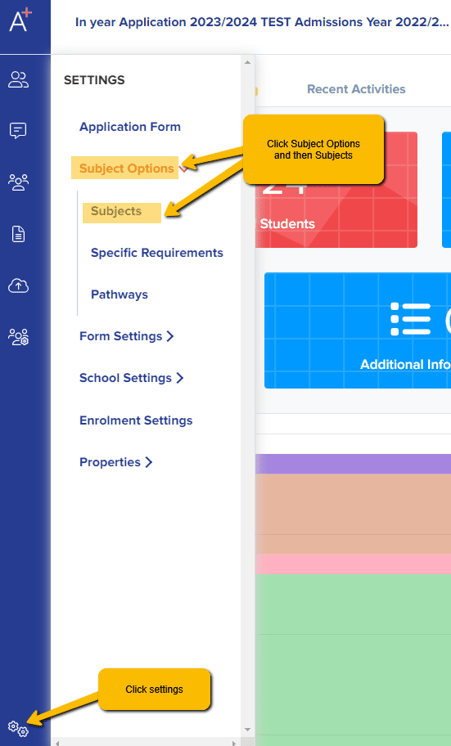
Task: Select Application Form in settings
Action: (130, 127)
